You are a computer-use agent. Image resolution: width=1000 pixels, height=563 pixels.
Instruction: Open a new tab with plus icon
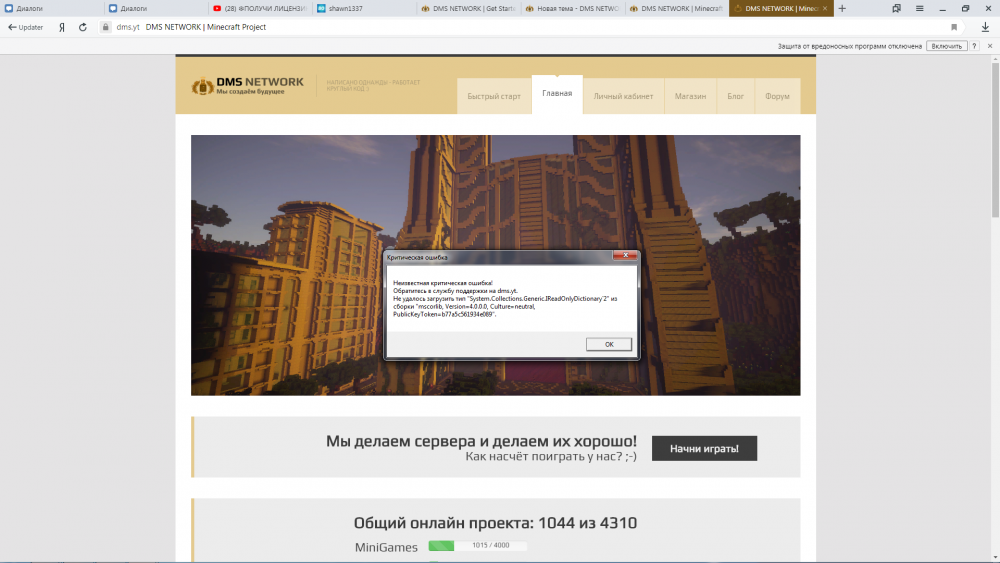coord(842,8)
